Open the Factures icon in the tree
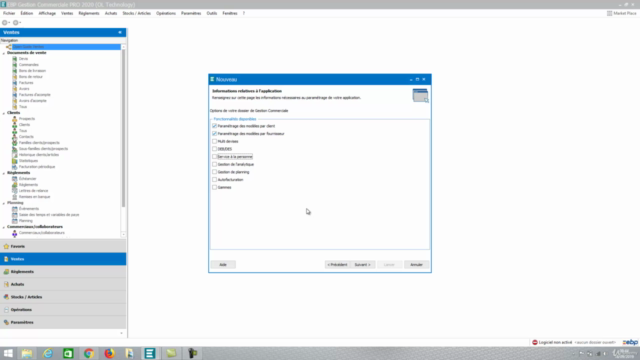 pyautogui.click(x=15, y=82)
